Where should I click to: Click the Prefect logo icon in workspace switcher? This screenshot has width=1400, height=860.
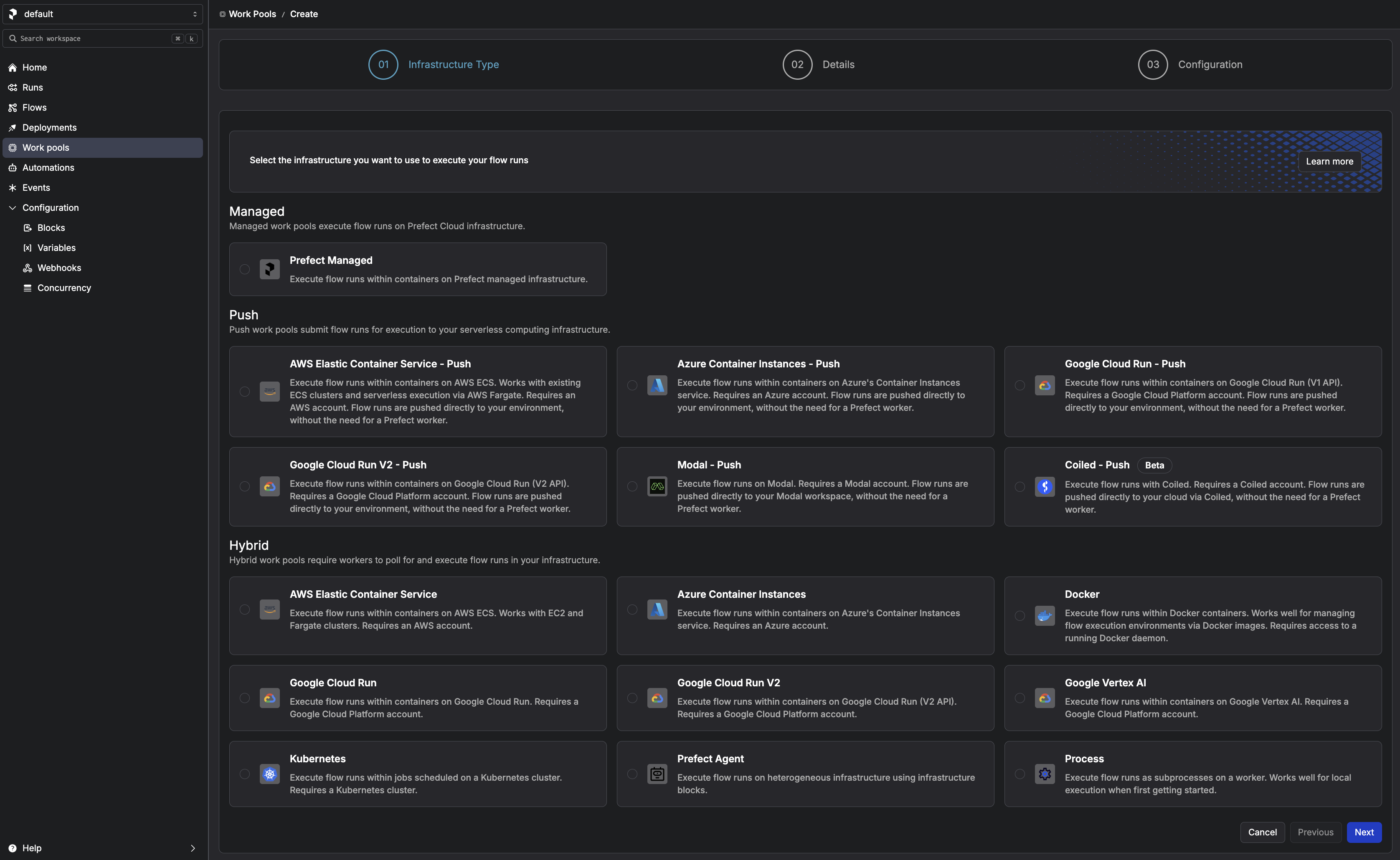pos(13,14)
